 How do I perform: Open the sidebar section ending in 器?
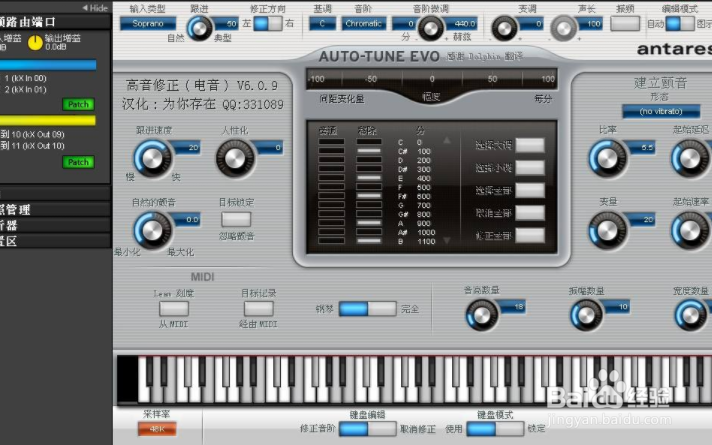(x=55, y=225)
